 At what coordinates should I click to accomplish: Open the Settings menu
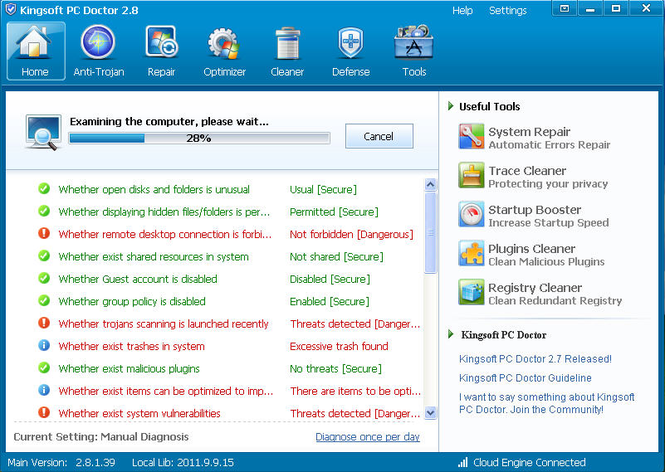pyautogui.click(x=507, y=11)
